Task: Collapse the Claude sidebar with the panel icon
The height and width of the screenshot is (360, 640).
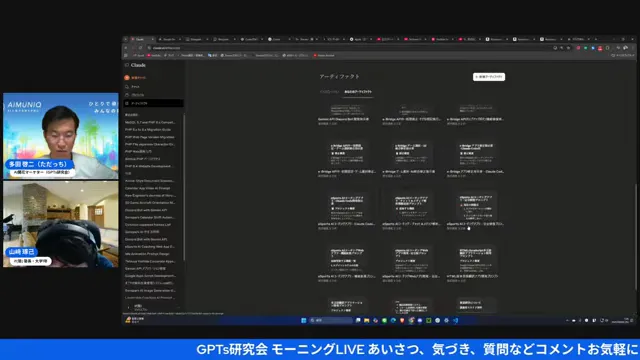Action: [x=127, y=65]
